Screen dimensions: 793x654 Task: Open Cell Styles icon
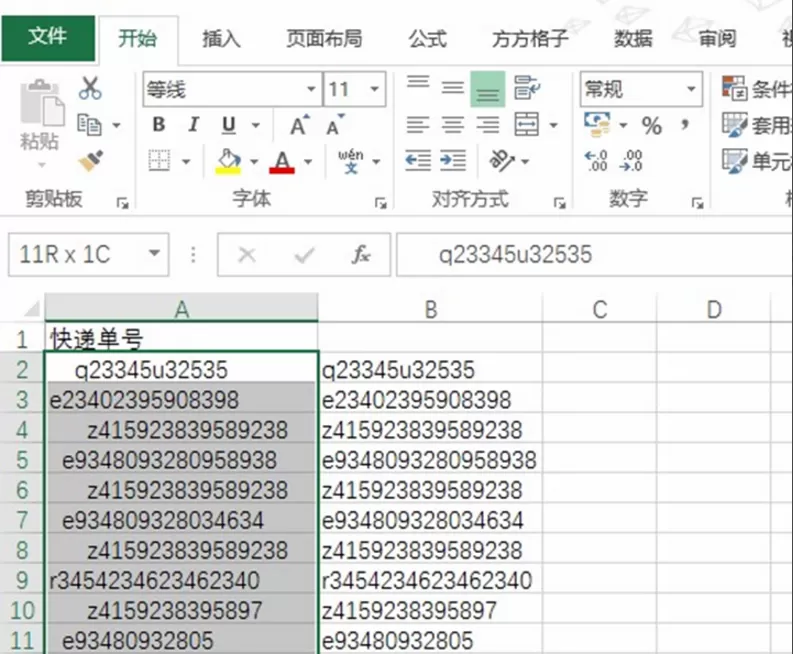[734, 161]
